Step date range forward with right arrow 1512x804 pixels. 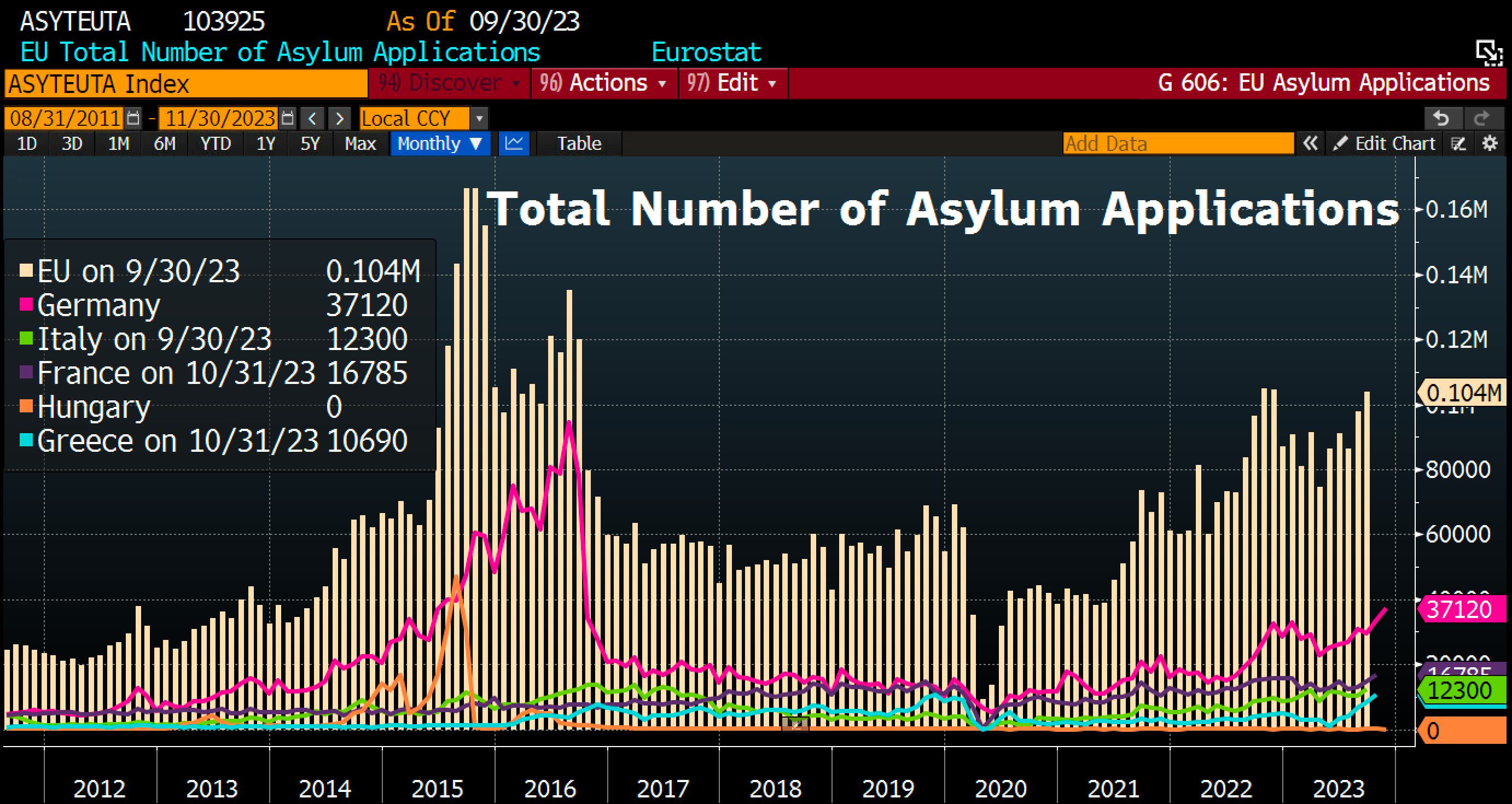tap(339, 119)
